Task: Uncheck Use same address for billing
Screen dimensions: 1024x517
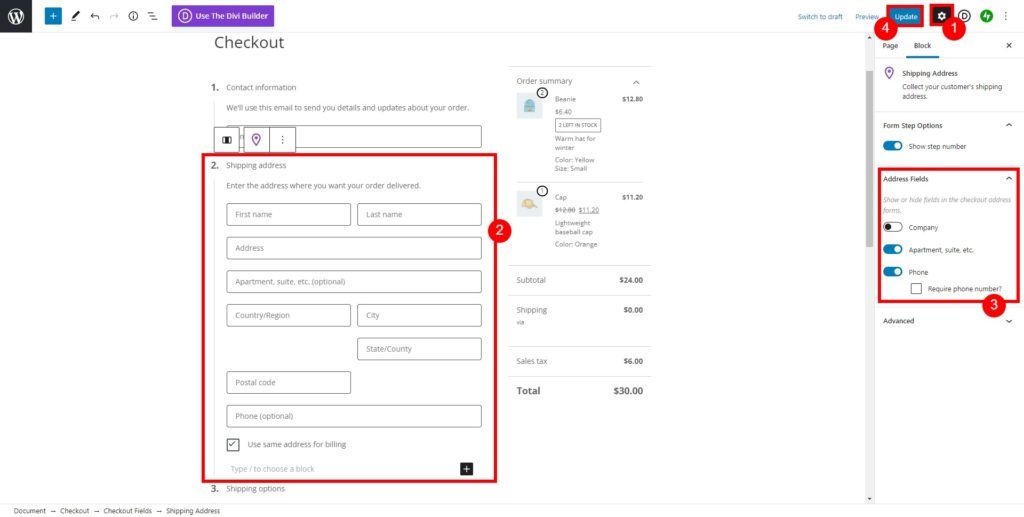Action: (x=233, y=445)
